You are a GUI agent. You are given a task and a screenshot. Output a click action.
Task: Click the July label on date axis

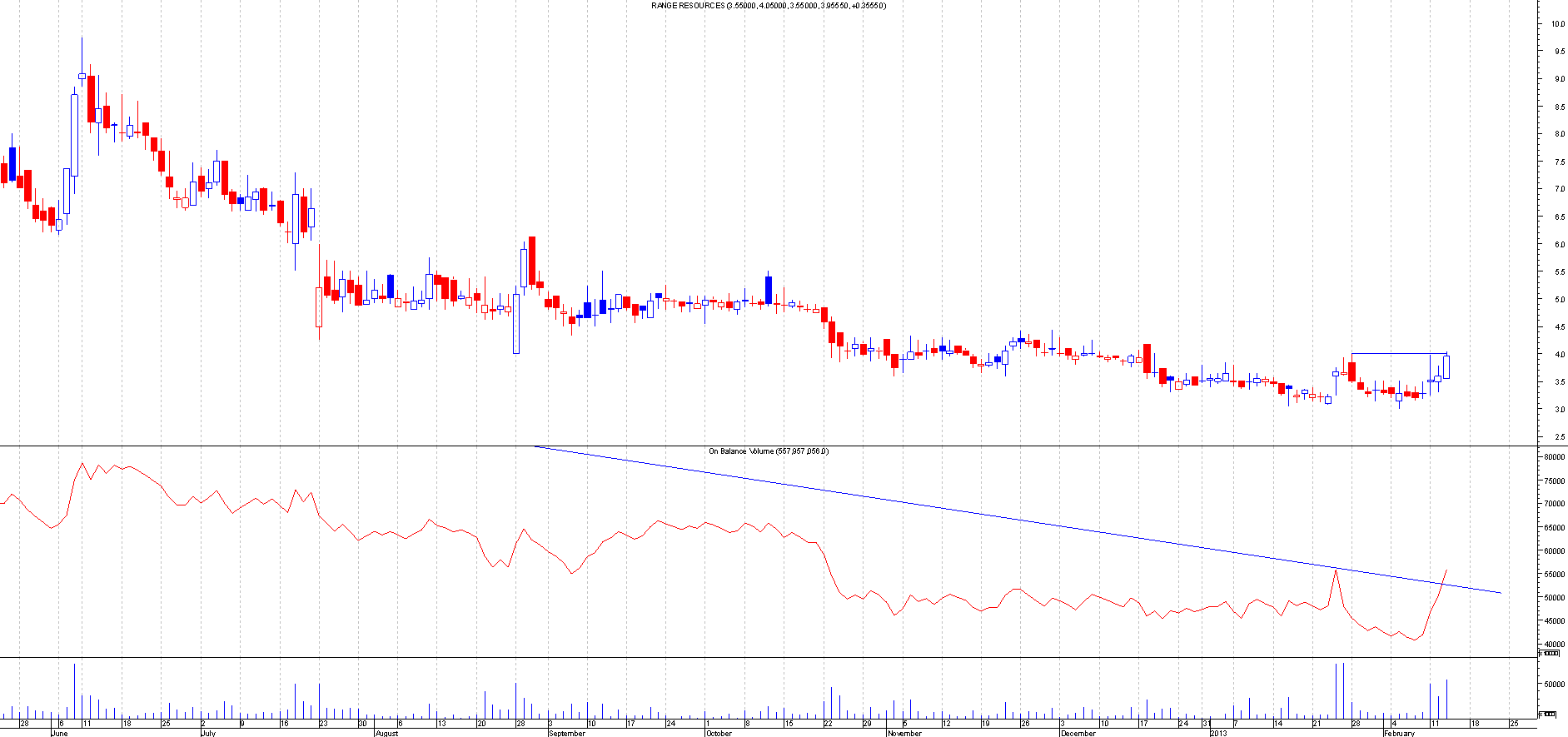[x=208, y=734]
